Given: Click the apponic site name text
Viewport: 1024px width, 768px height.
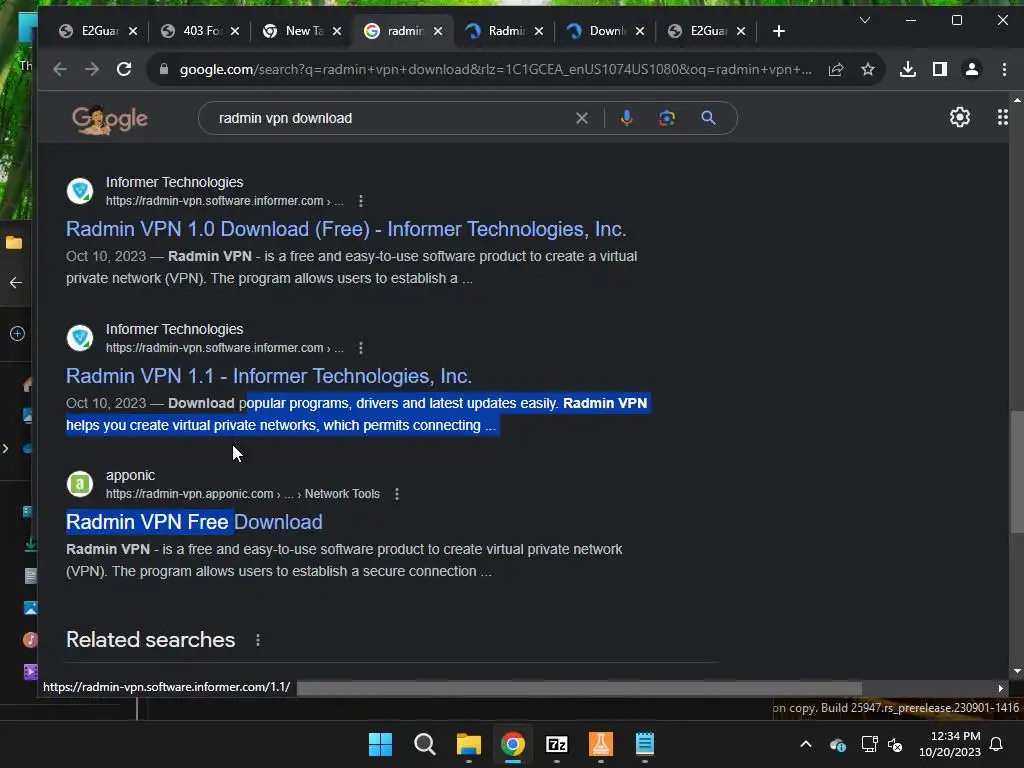Looking at the screenshot, I should (x=131, y=475).
